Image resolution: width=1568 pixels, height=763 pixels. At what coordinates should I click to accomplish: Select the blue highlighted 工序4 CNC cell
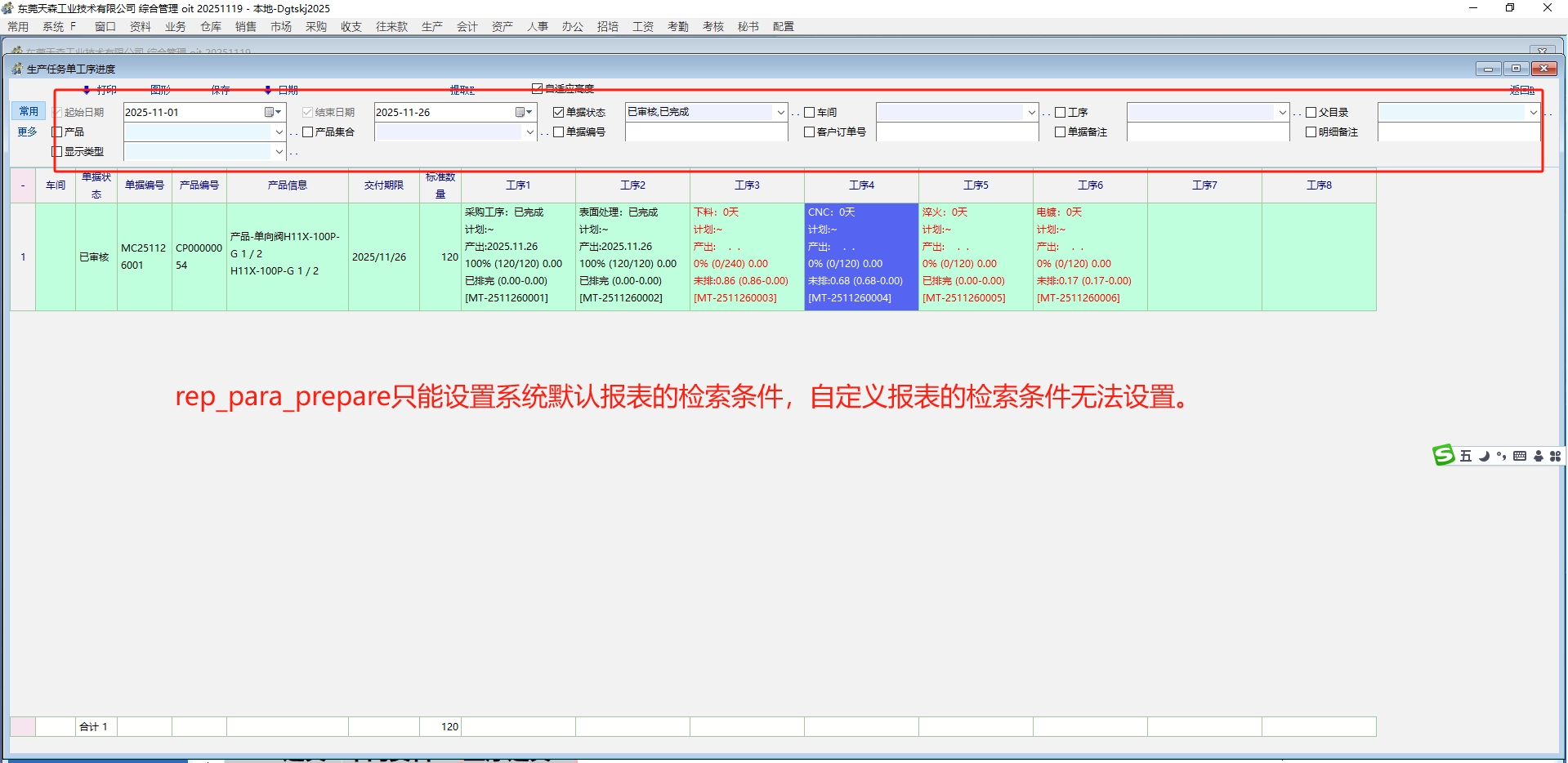pos(861,256)
